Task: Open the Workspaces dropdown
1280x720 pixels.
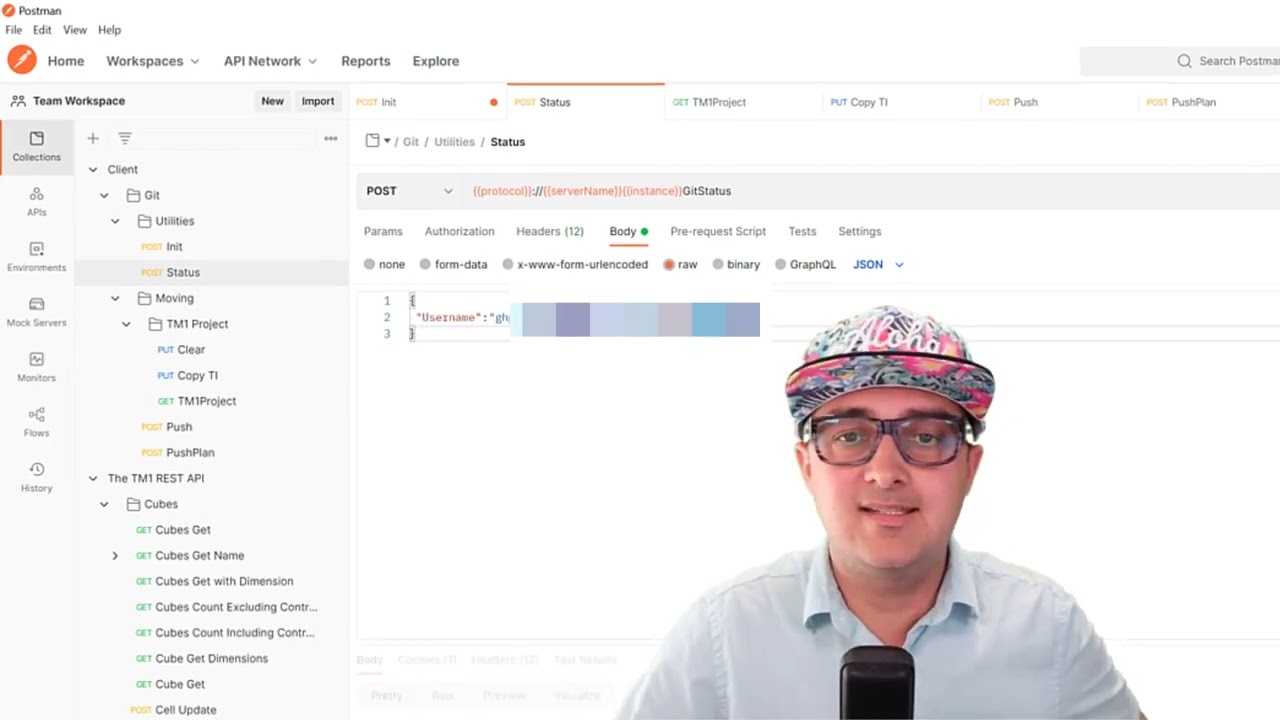Action: (153, 61)
